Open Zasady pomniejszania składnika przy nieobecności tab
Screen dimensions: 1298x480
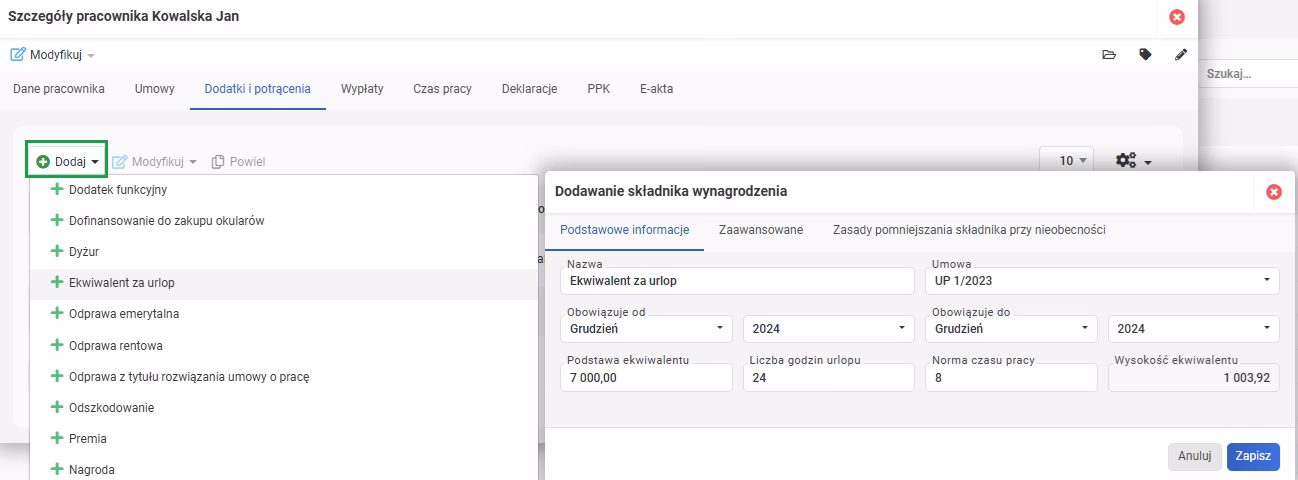click(969, 230)
